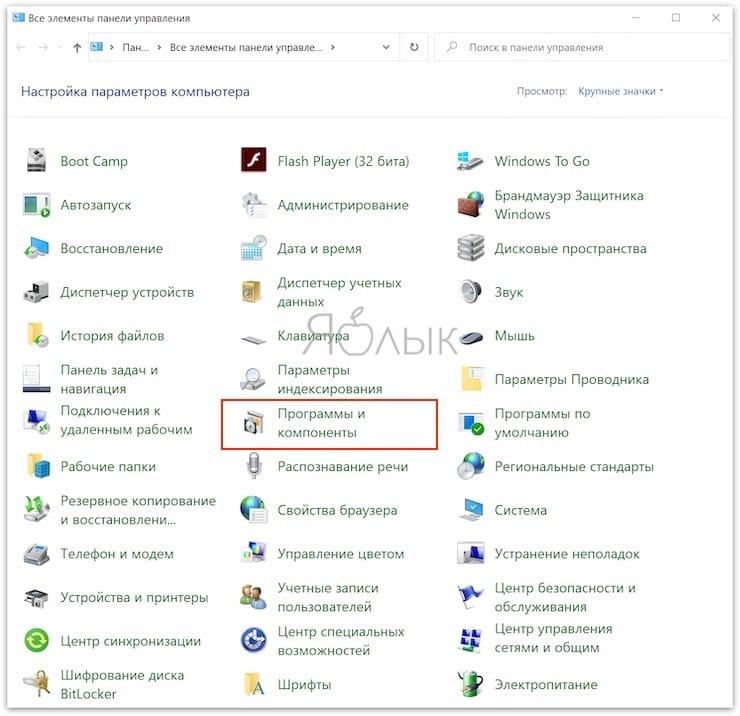740x716 pixels.
Task: Click the Администрирование icon
Action: (253, 205)
